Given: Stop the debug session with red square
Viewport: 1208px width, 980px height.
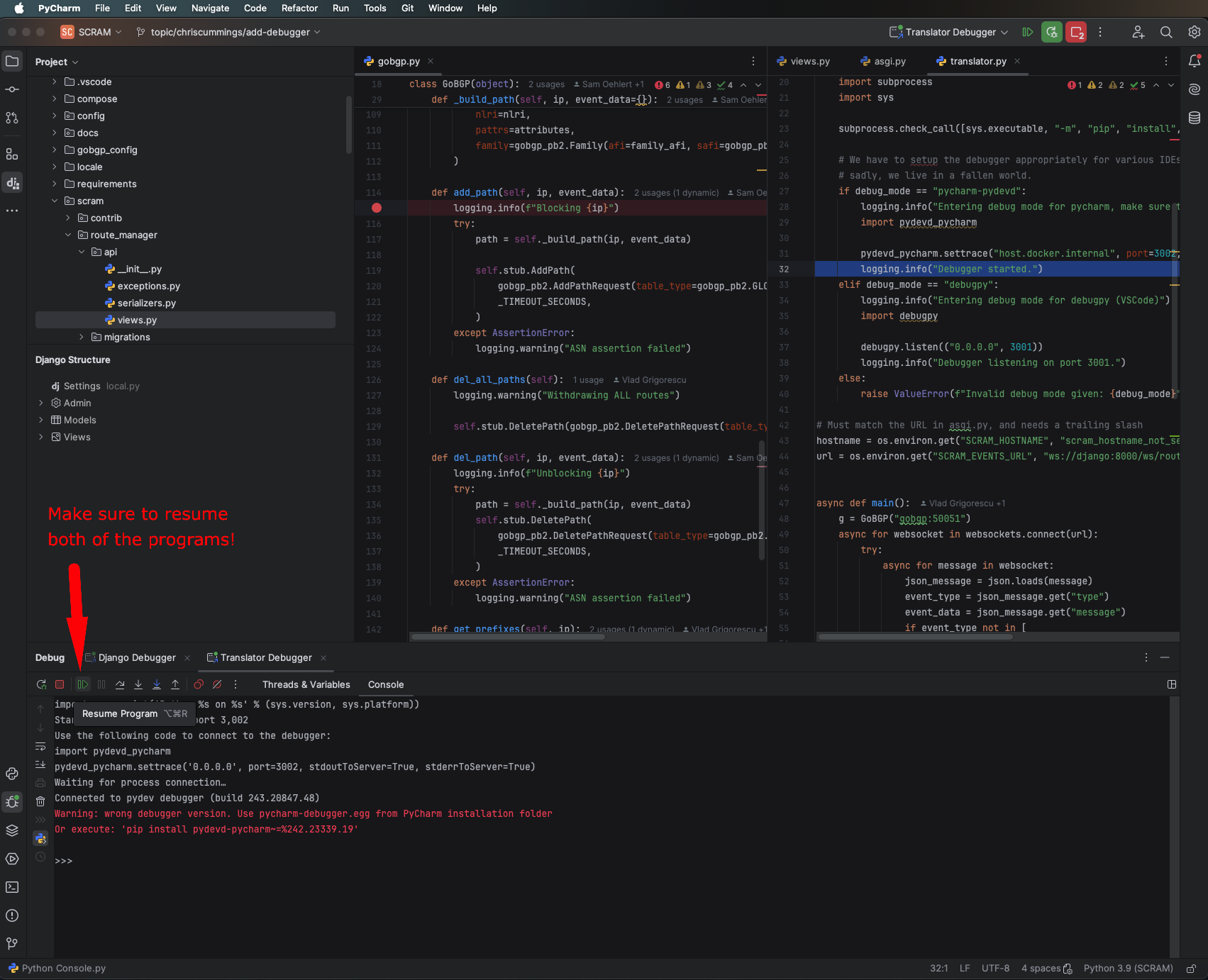Looking at the screenshot, I should [60, 684].
